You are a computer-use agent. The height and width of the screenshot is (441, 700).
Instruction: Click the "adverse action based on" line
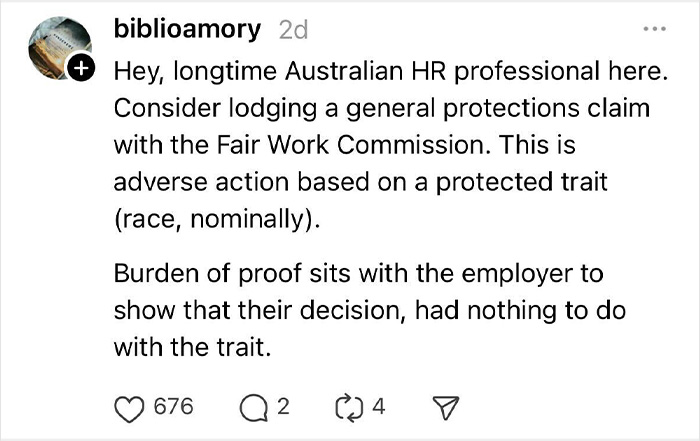[361, 182]
